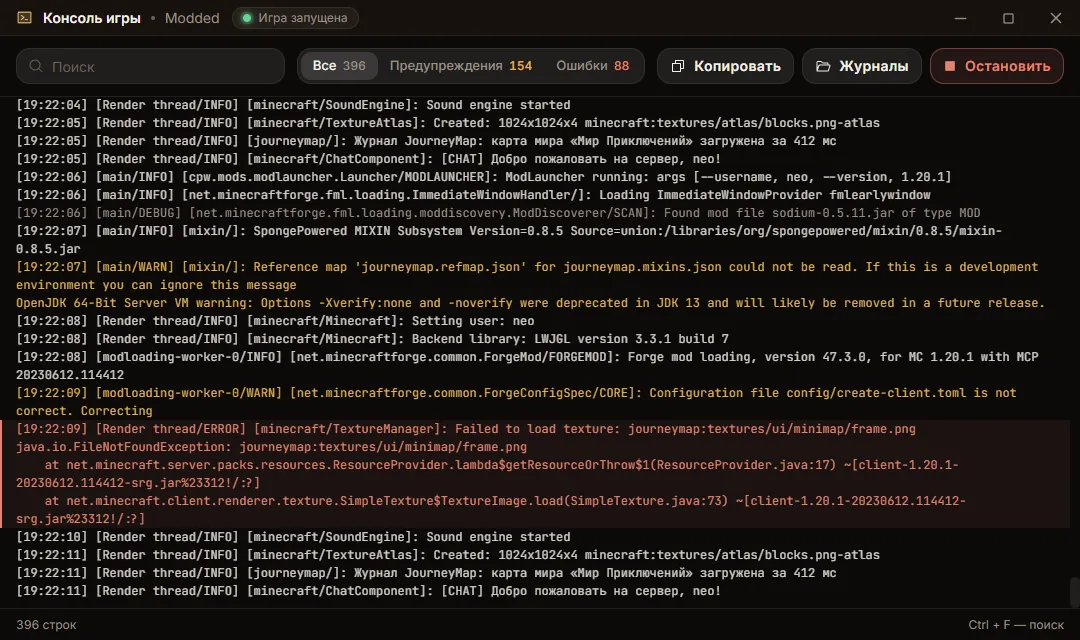Image resolution: width=1080 pixels, height=640 pixels.
Task: Select the stack trace line with ResourceProvider.java:17
Action: [x=487, y=474]
